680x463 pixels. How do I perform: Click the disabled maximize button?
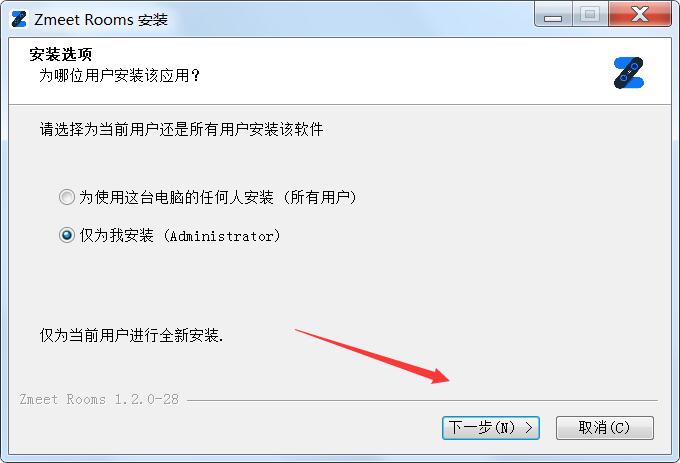click(x=590, y=15)
